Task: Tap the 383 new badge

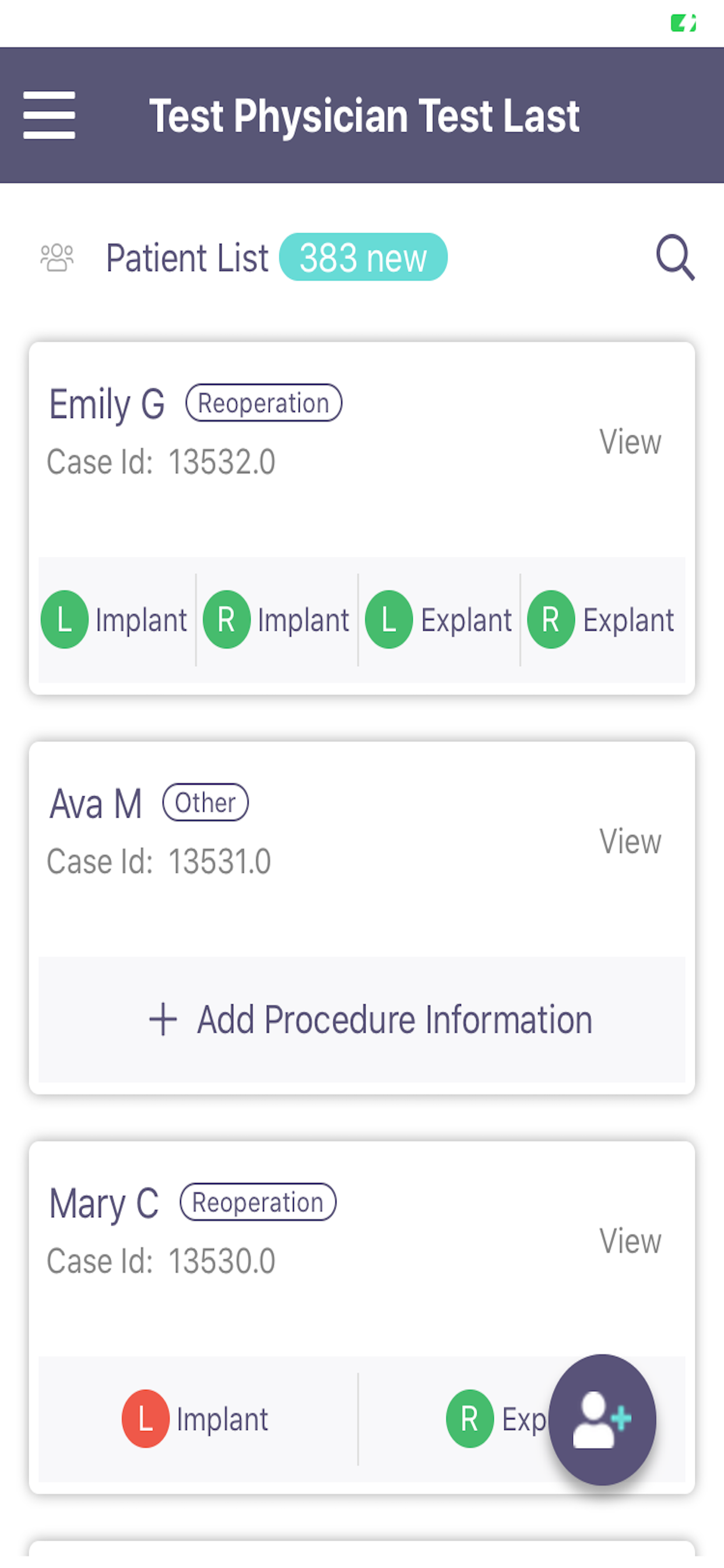Action: point(363,257)
